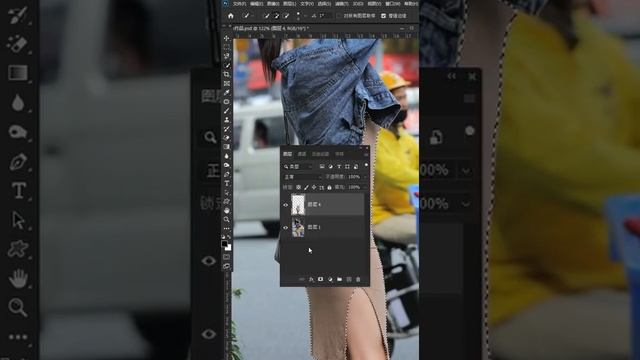
Task: Add a layer mask using the mask icon
Action: [320, 280]
